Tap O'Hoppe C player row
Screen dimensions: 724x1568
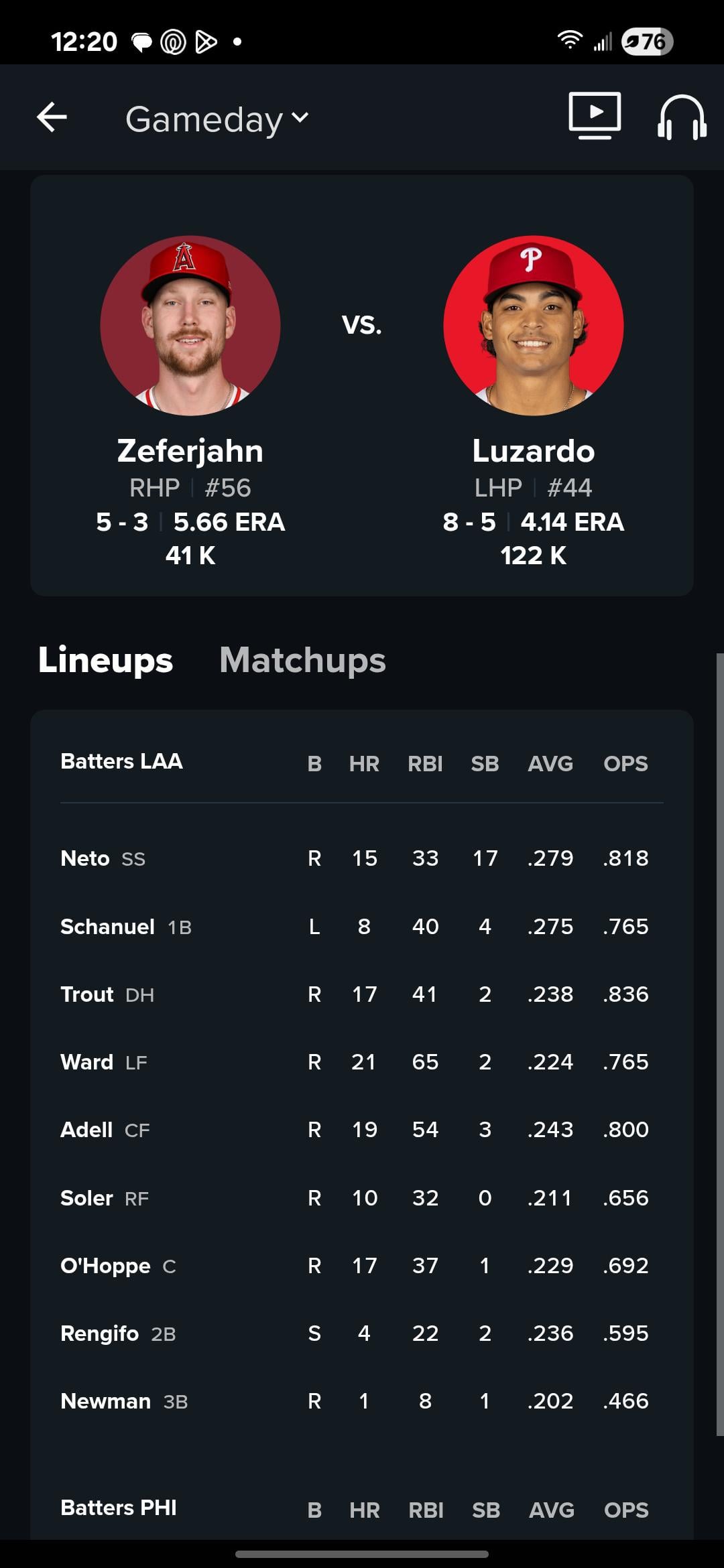[118, 1266]
